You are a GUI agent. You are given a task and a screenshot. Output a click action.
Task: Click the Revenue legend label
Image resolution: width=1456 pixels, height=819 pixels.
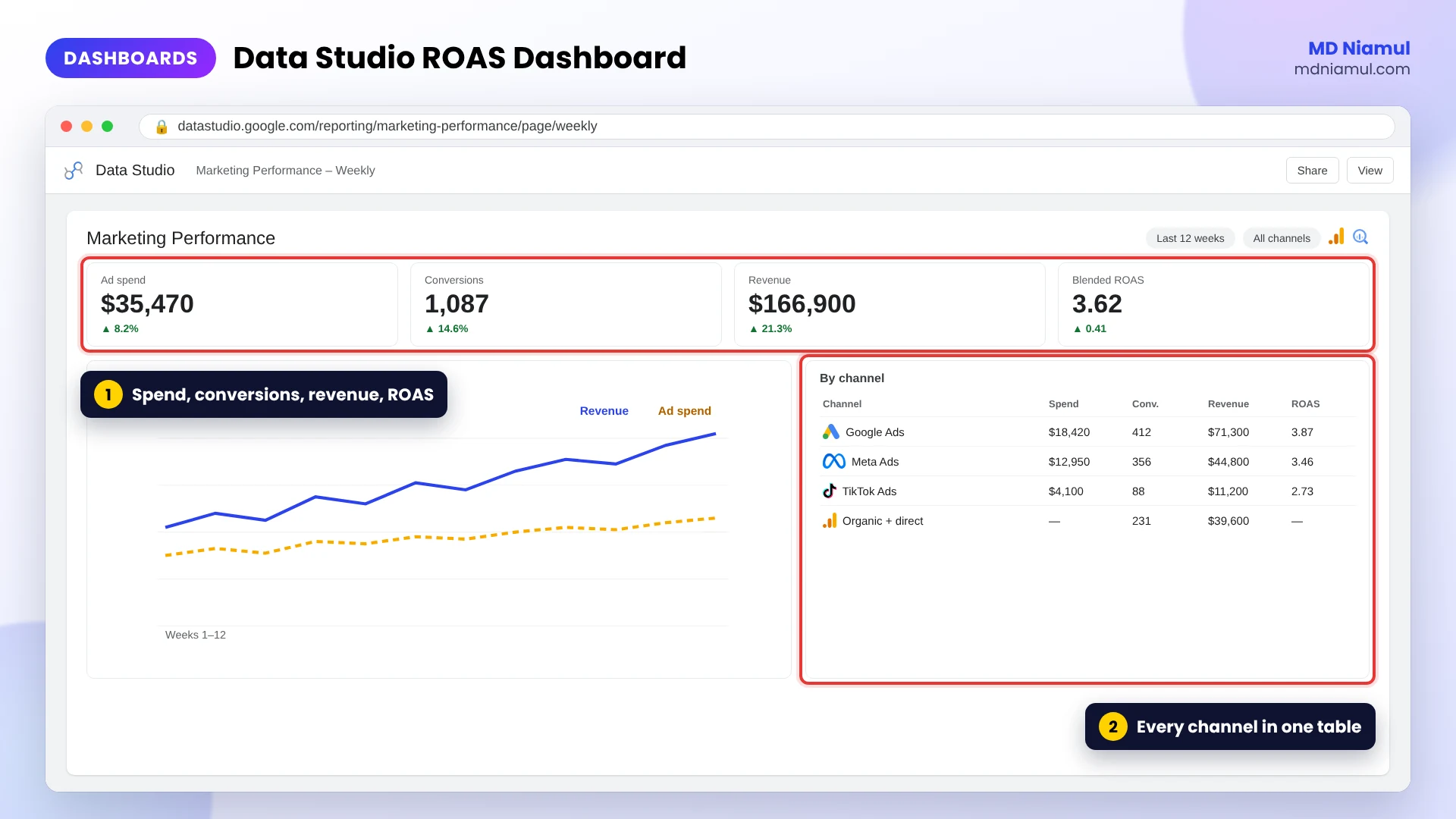click(x=604, y=411)
